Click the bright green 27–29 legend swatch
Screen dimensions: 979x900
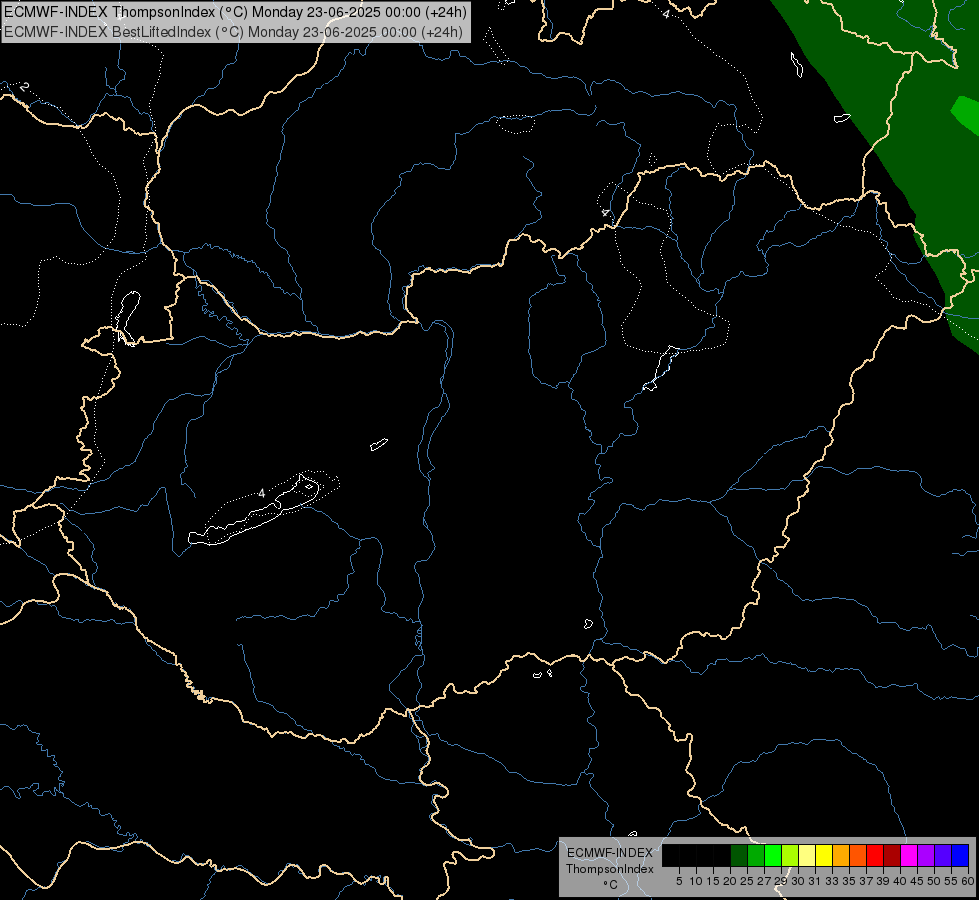(773, 855)
